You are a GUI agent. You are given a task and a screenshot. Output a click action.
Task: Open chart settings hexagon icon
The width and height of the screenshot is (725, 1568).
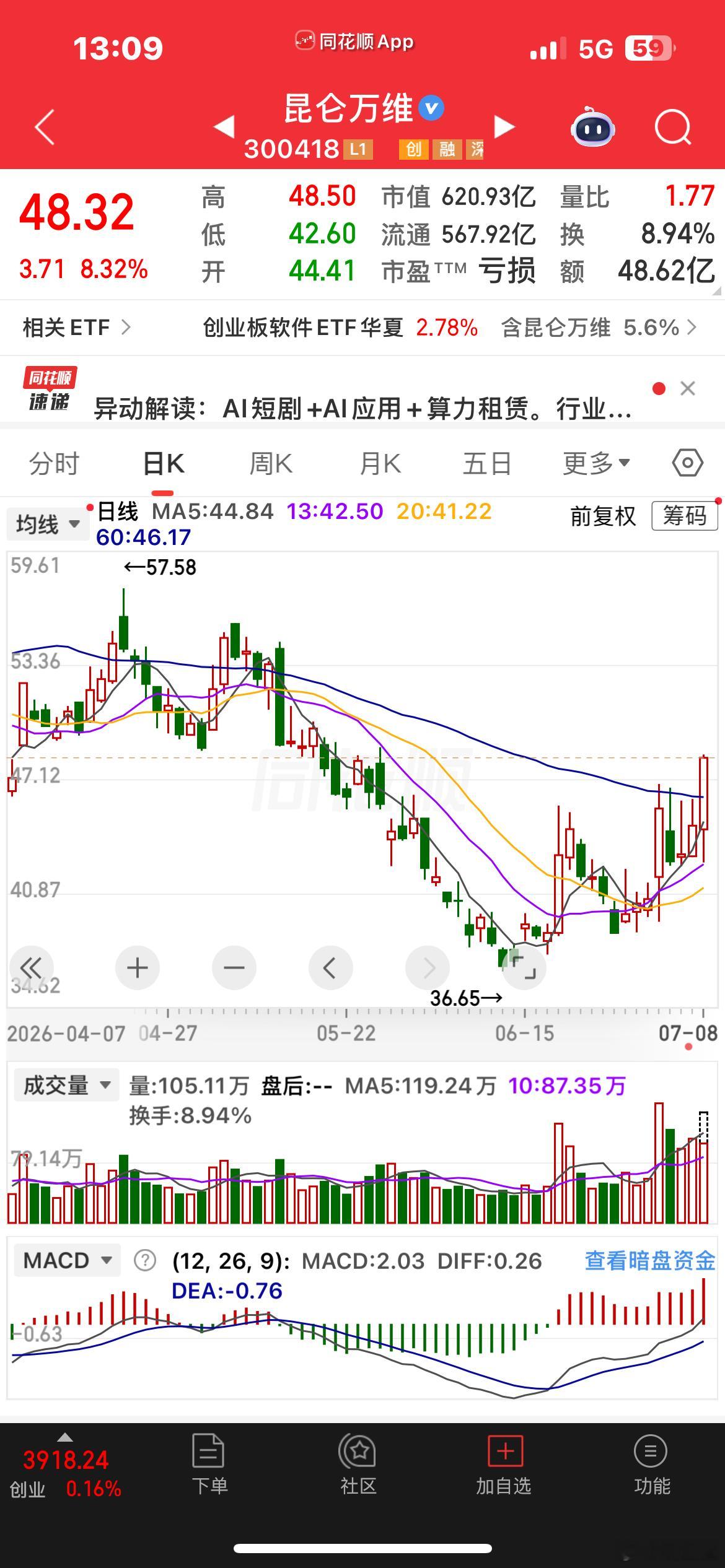[687, 463]
